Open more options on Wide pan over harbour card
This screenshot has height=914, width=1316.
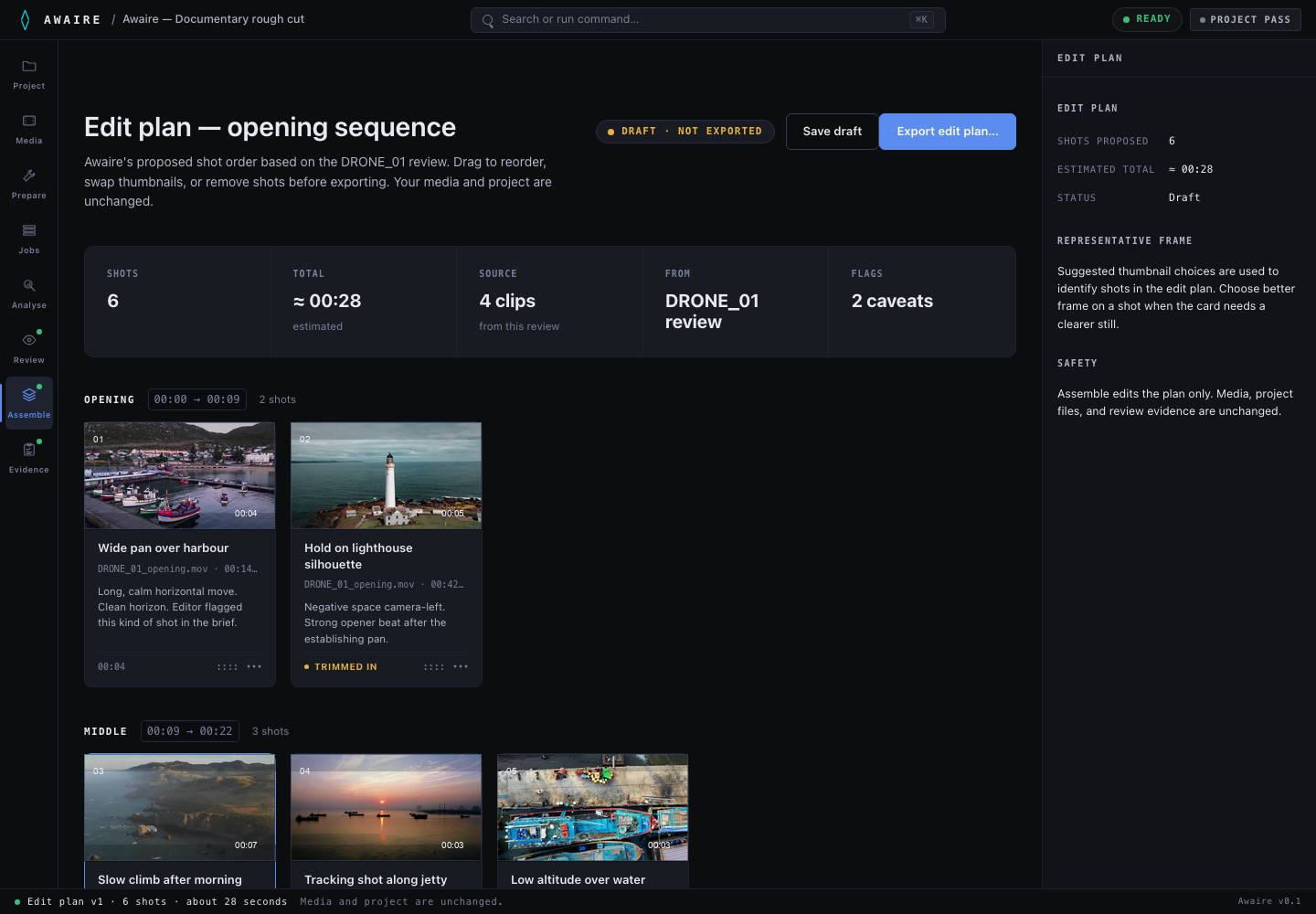[x=254, y=666]
